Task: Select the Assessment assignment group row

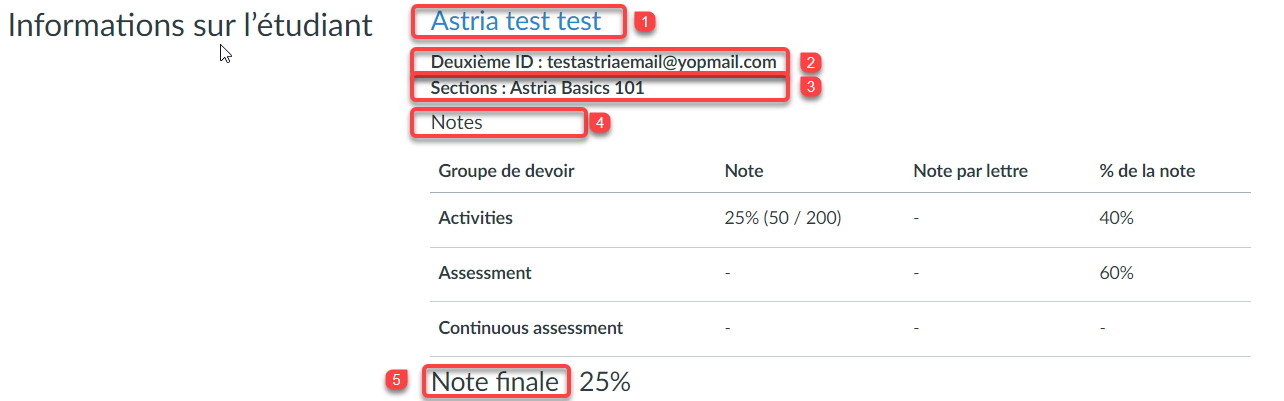Action: point(840,274)
